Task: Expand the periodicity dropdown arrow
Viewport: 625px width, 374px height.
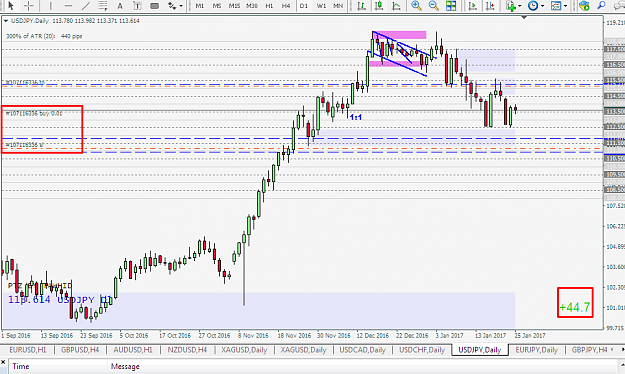Action: pyautogui.click(x=542, y=6)
